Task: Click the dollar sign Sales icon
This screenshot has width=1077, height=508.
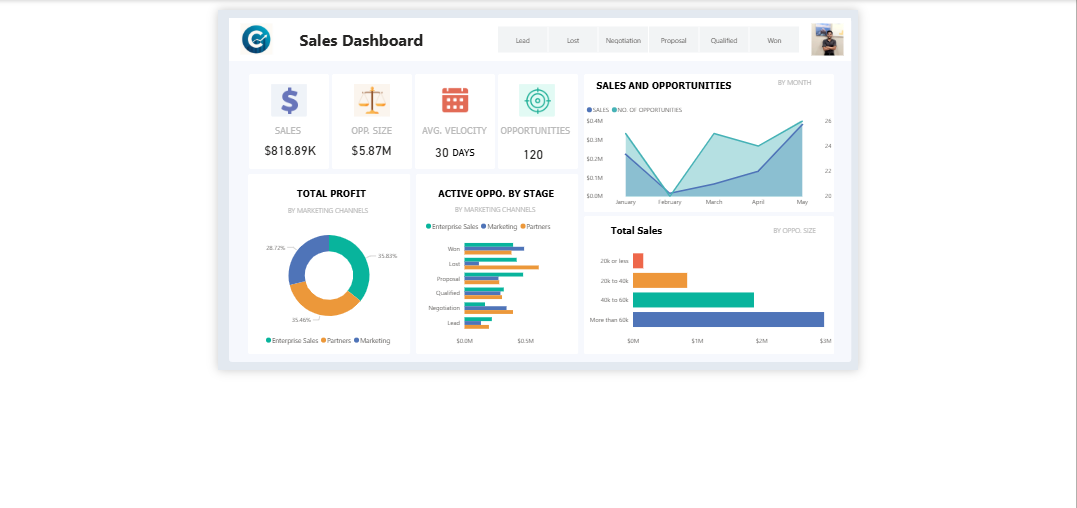Action: (289, 100)
